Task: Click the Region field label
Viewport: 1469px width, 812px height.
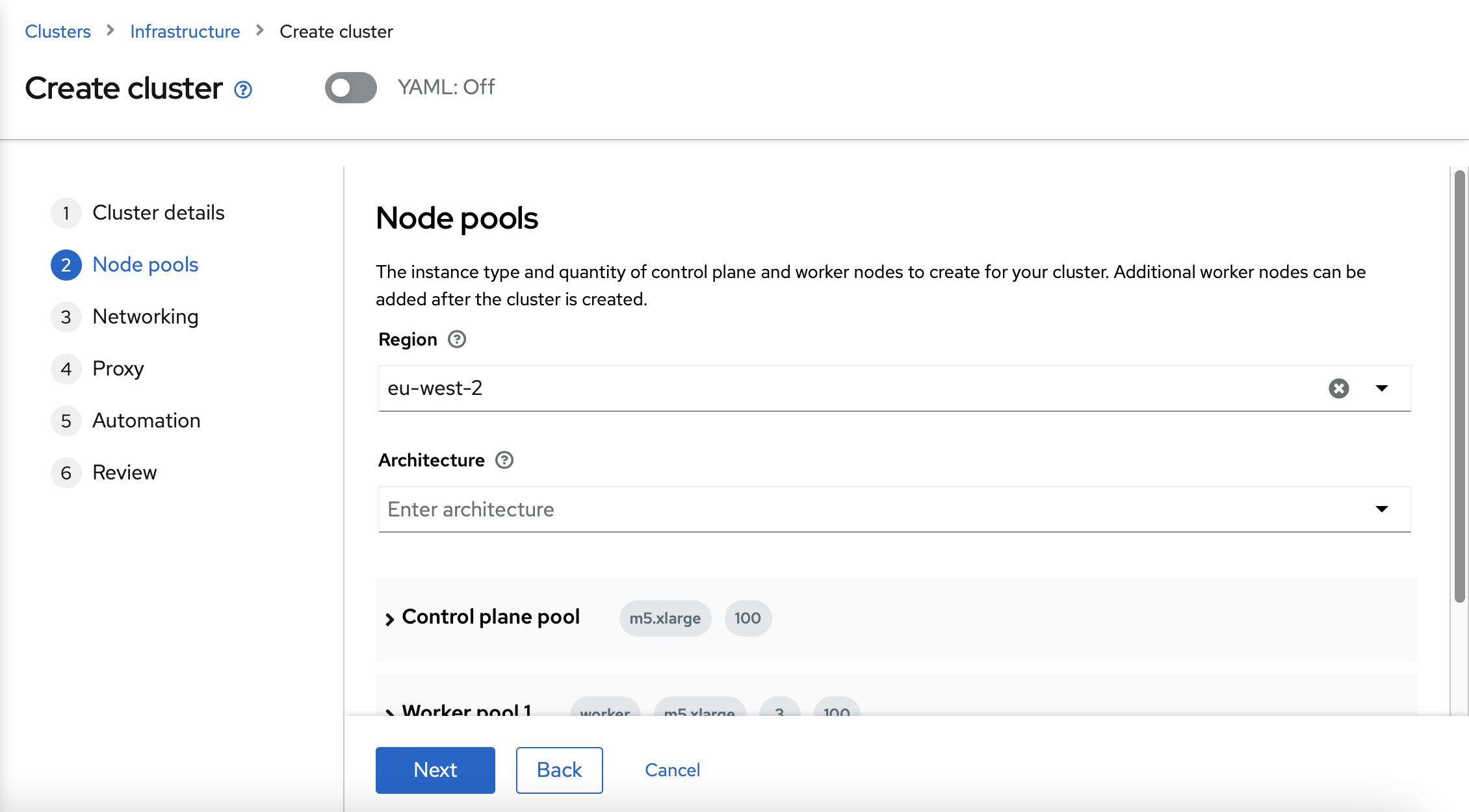Action: [x=408, y=340]
